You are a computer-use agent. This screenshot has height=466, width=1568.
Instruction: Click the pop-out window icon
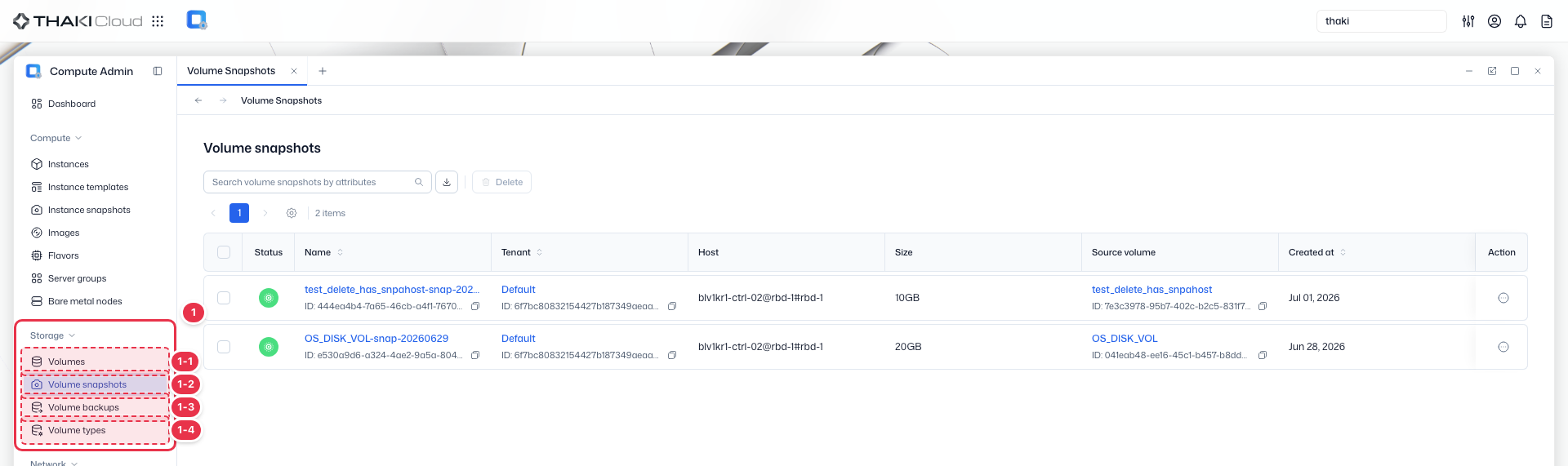(x=1492, y=71)
